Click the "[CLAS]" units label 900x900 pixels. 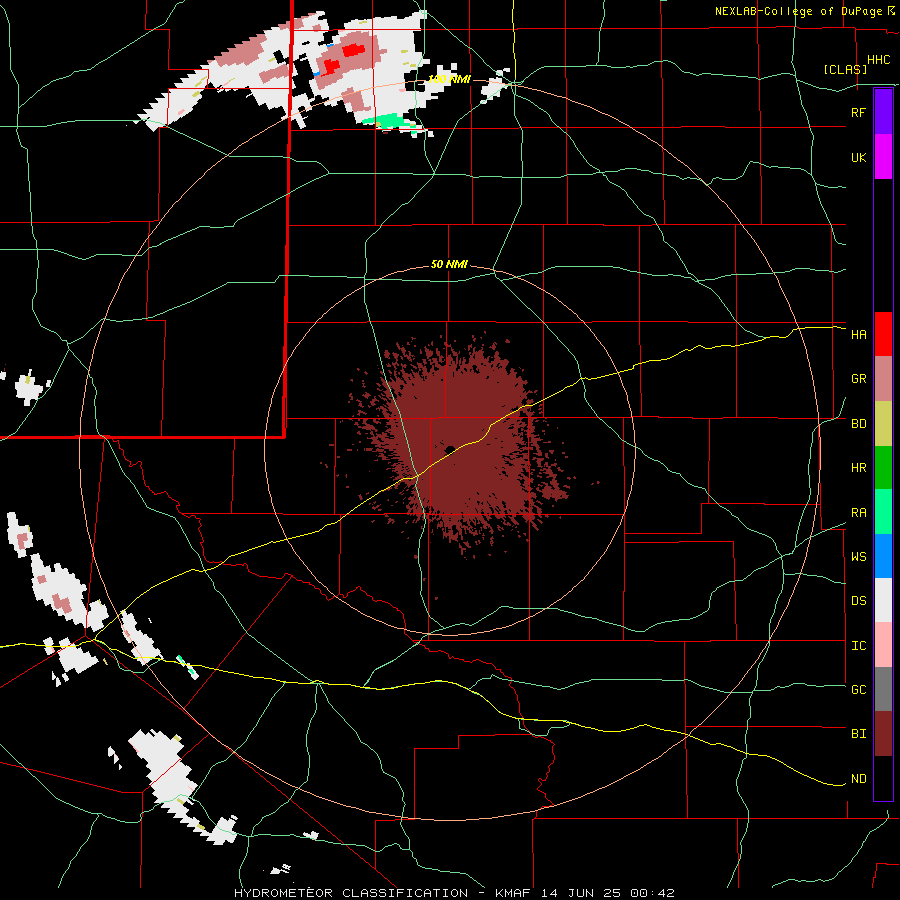coord(845,69)
